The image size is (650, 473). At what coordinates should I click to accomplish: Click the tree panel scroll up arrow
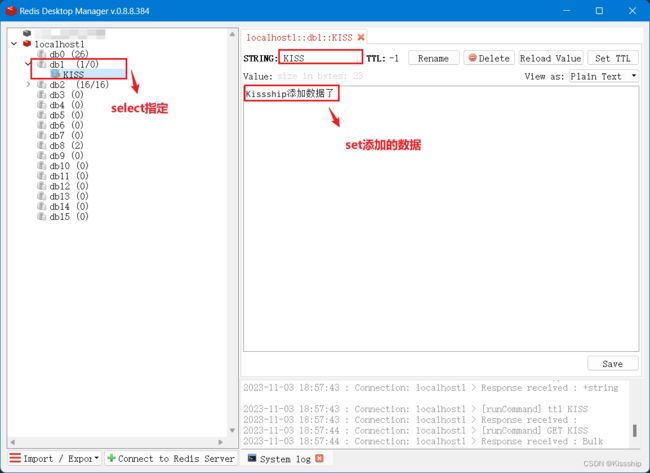[x=232, y=34]
